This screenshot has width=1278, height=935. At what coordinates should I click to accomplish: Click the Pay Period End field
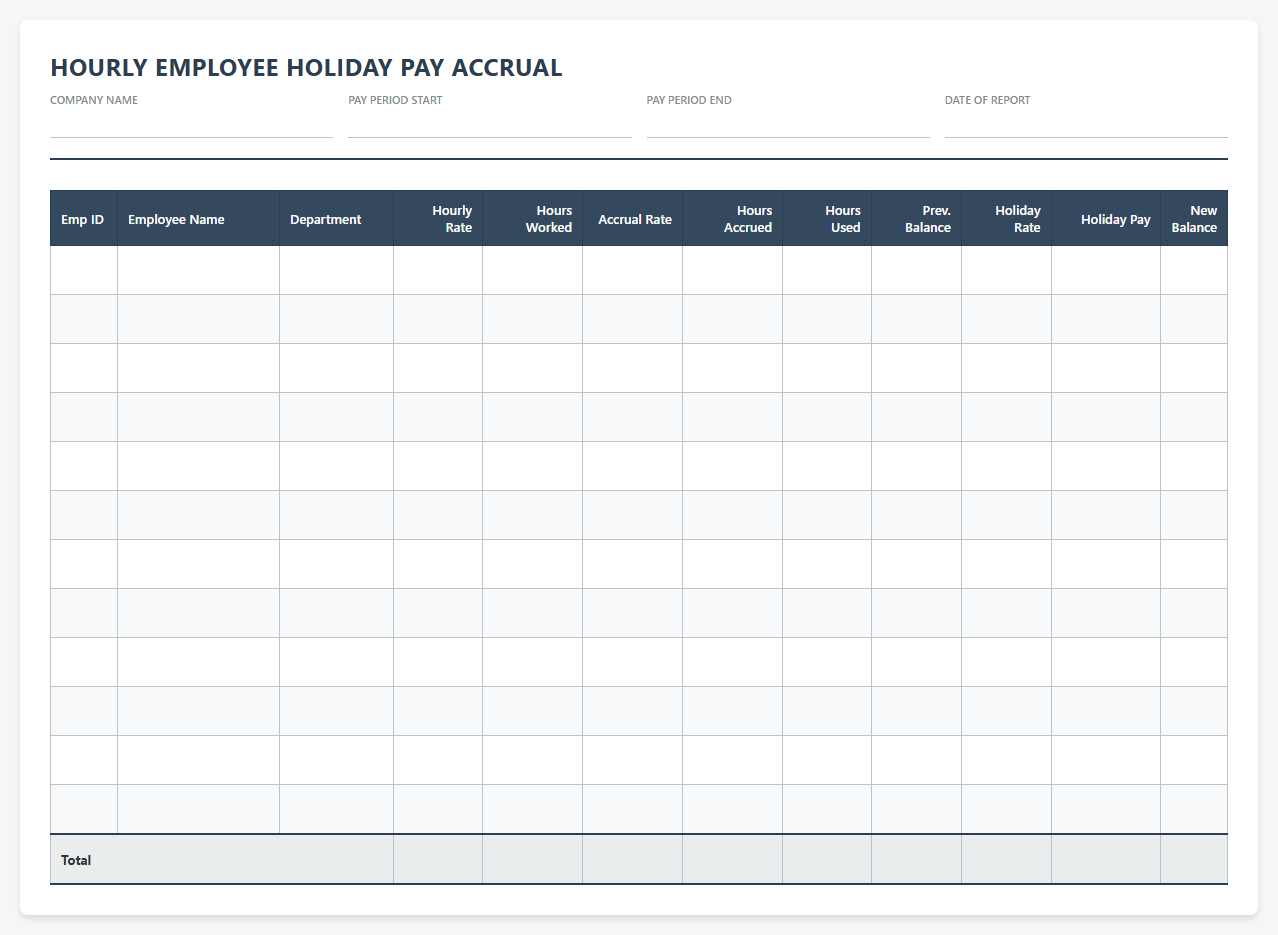(x=788, y=125)
